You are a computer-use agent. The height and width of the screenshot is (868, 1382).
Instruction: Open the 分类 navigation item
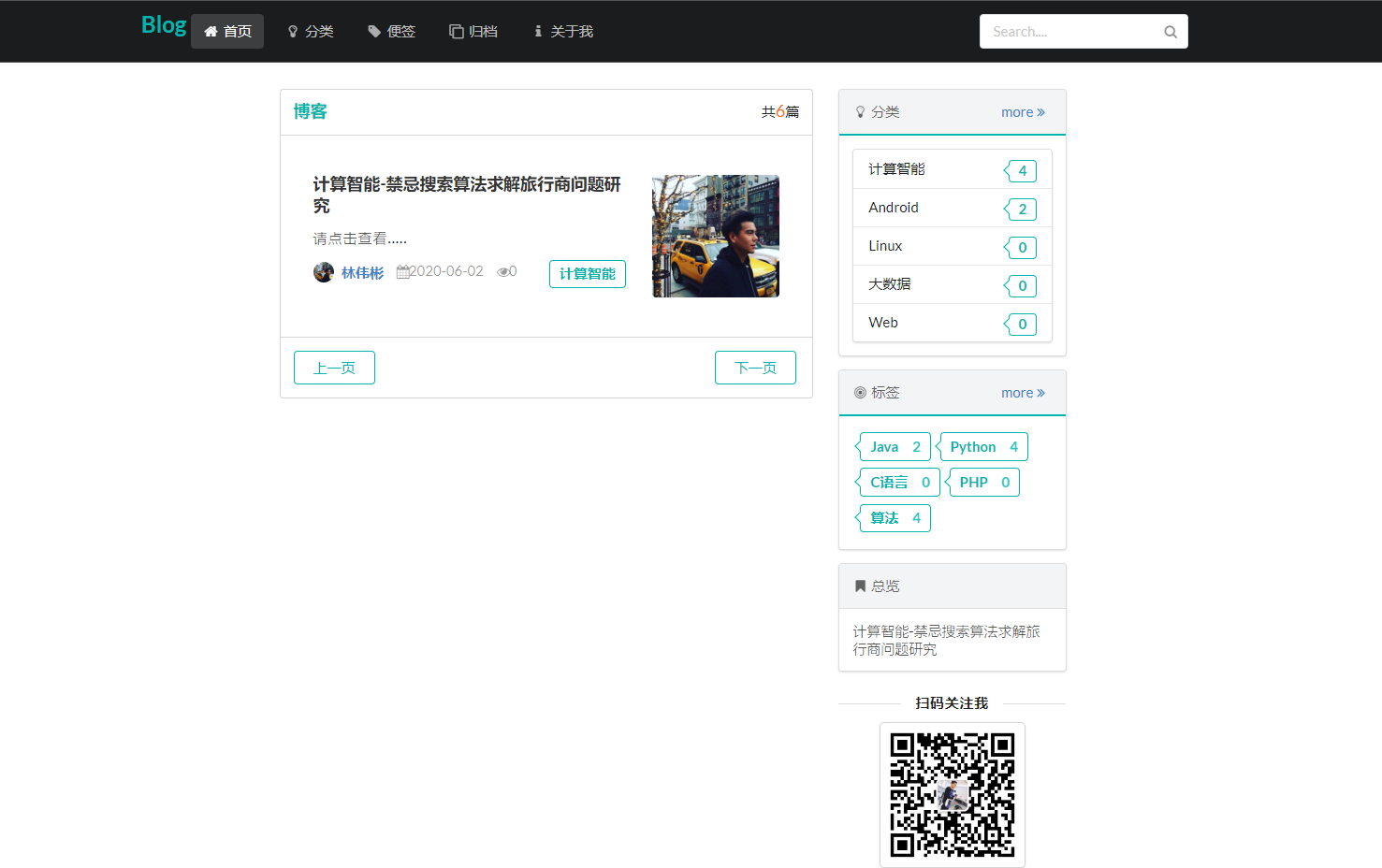(x=310, y=31)
